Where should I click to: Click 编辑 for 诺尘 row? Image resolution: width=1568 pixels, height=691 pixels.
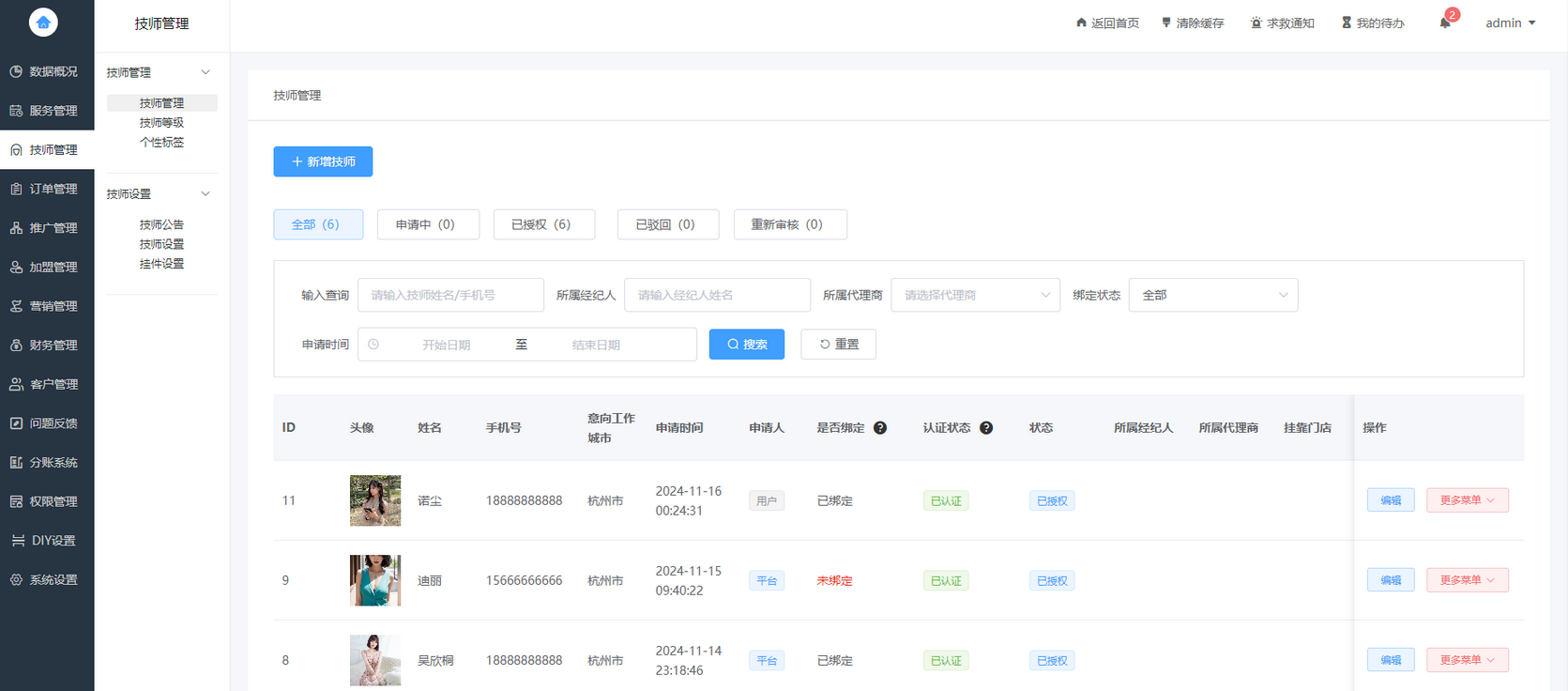point(1391,500)
